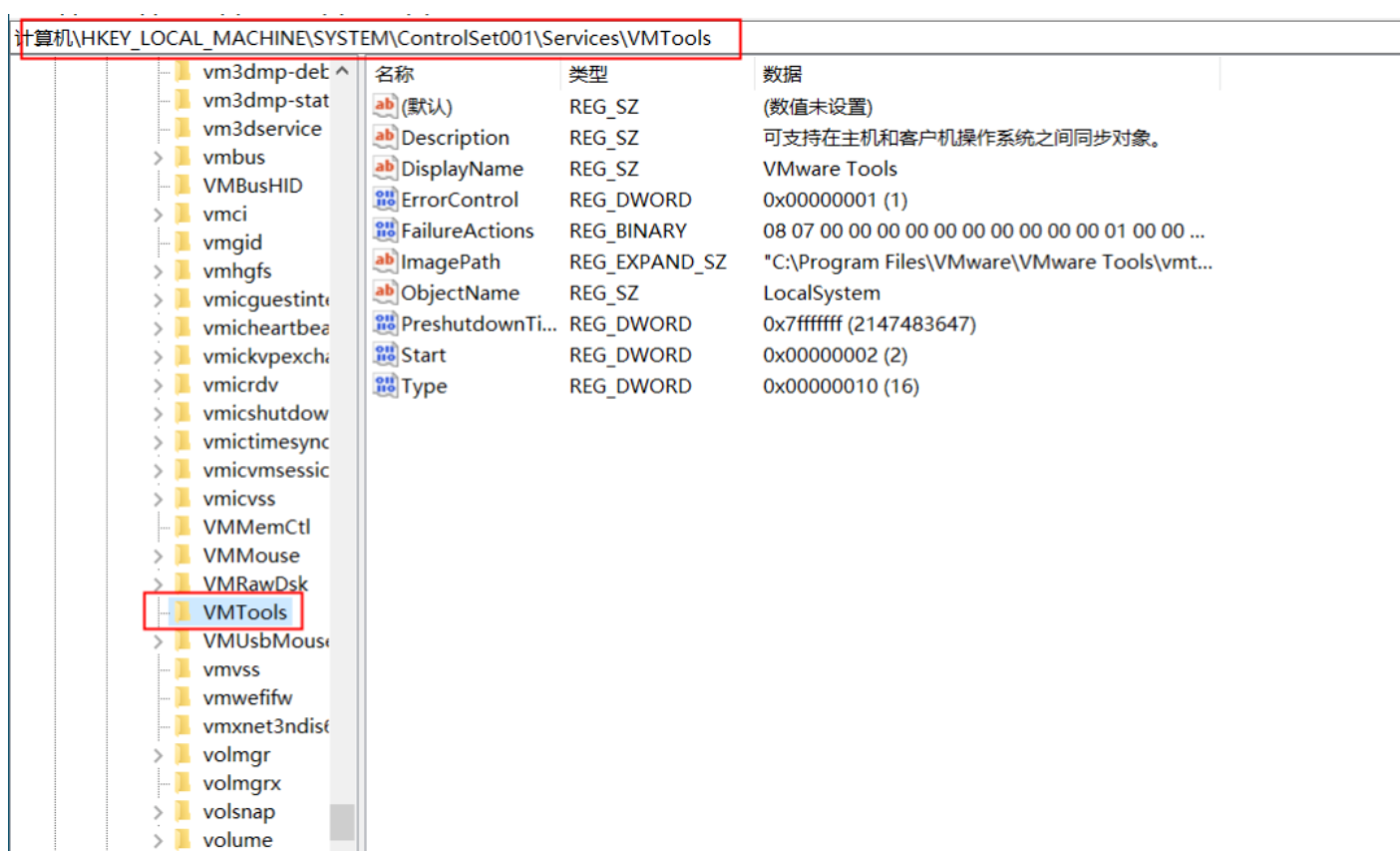The image size is (1400, 851).
Task: Click data value 0x00000010 (16)
Action: 841,386
